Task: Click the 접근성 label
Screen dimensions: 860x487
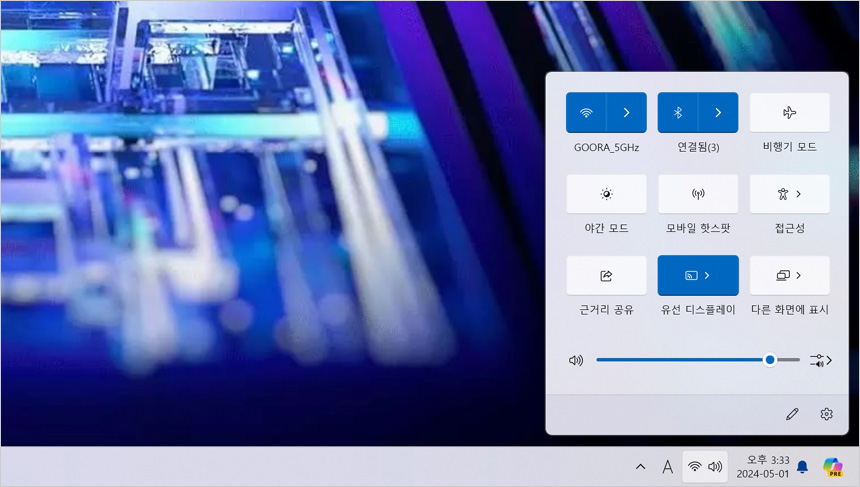Action: tap(789, 228)
